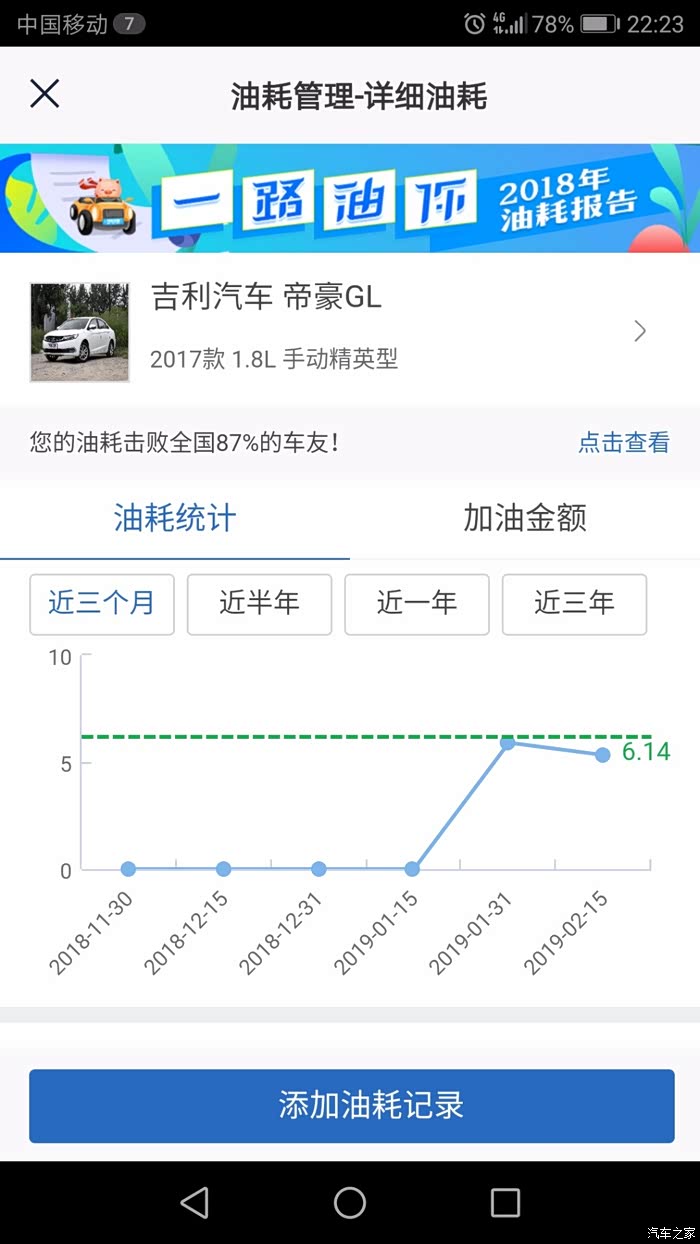
Task: Tap the 4G signal strength icon
Action: coord(510,24)
